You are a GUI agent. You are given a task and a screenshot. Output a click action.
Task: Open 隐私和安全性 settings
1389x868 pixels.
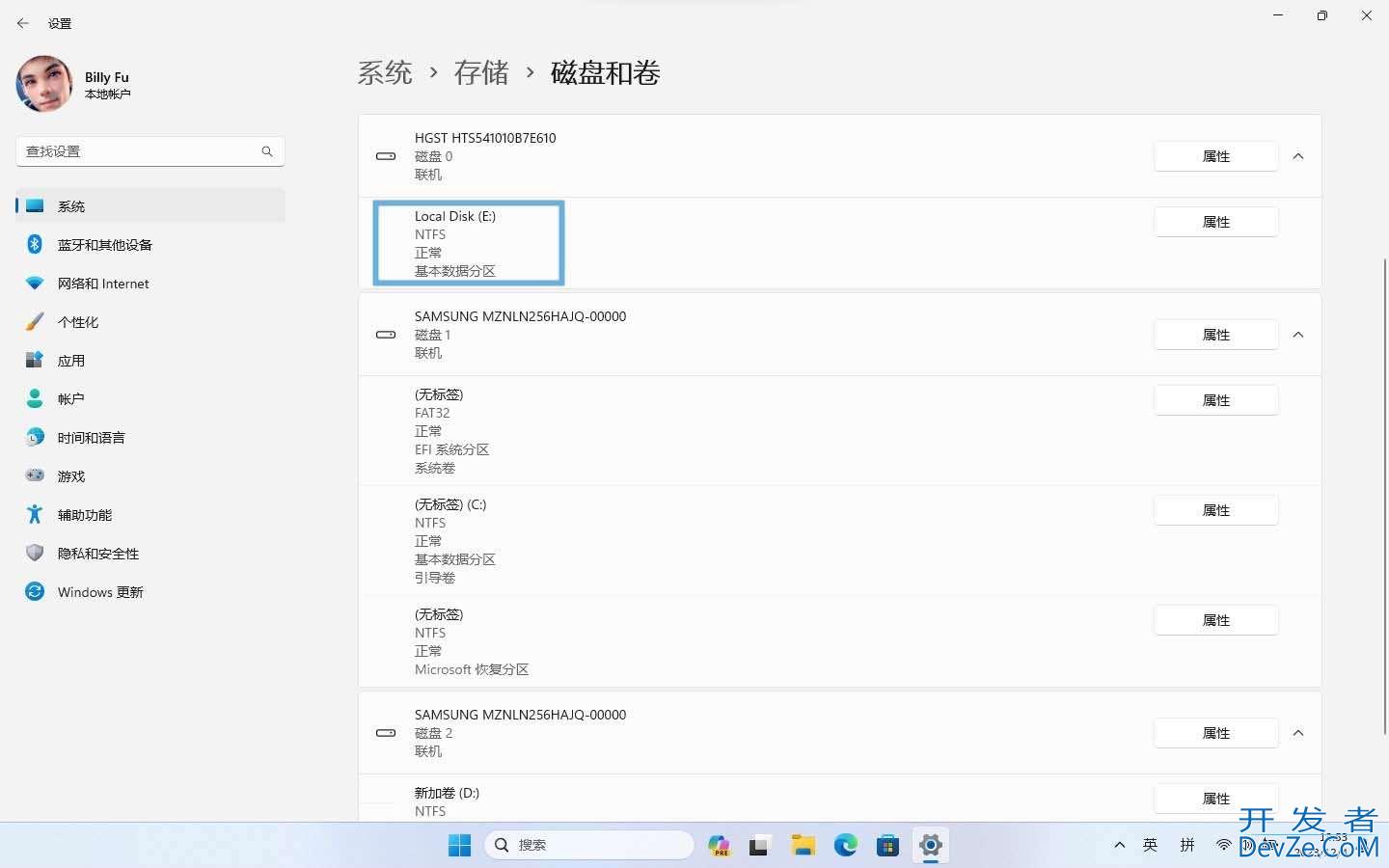tap(150, 553)
